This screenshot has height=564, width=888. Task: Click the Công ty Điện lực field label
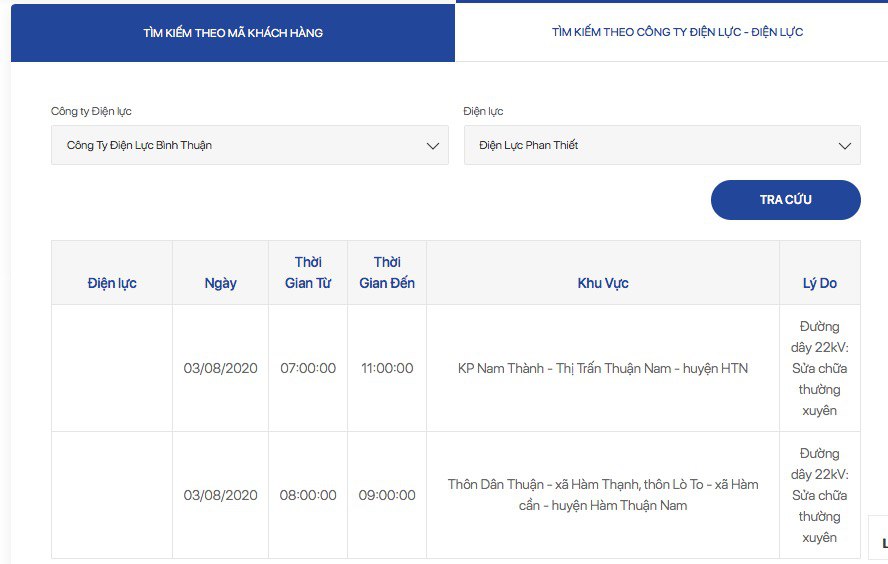pos(91,112)
